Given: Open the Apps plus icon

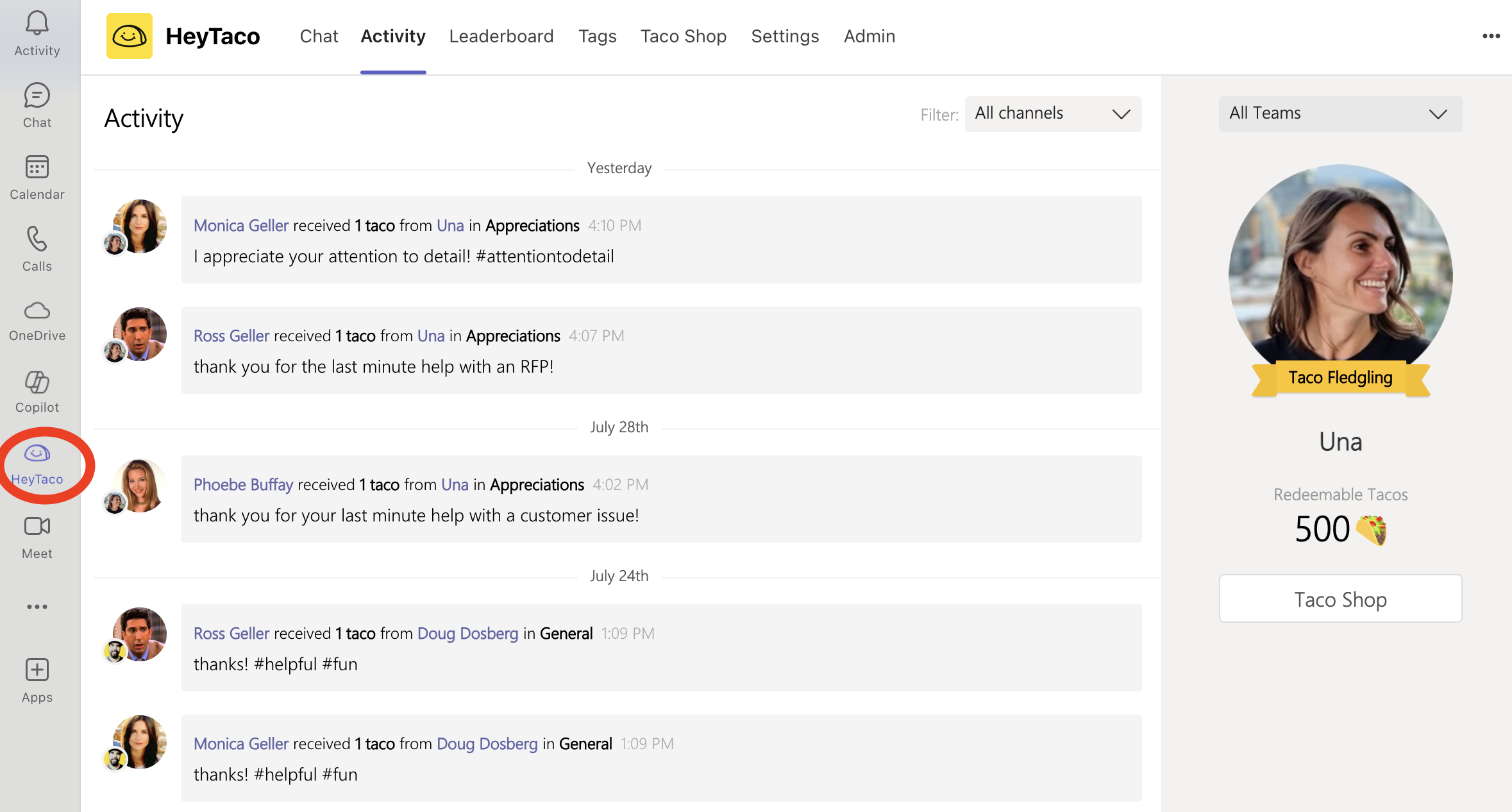Looking at the screenshot, I should pyautogui.click(x=37, y=681).
